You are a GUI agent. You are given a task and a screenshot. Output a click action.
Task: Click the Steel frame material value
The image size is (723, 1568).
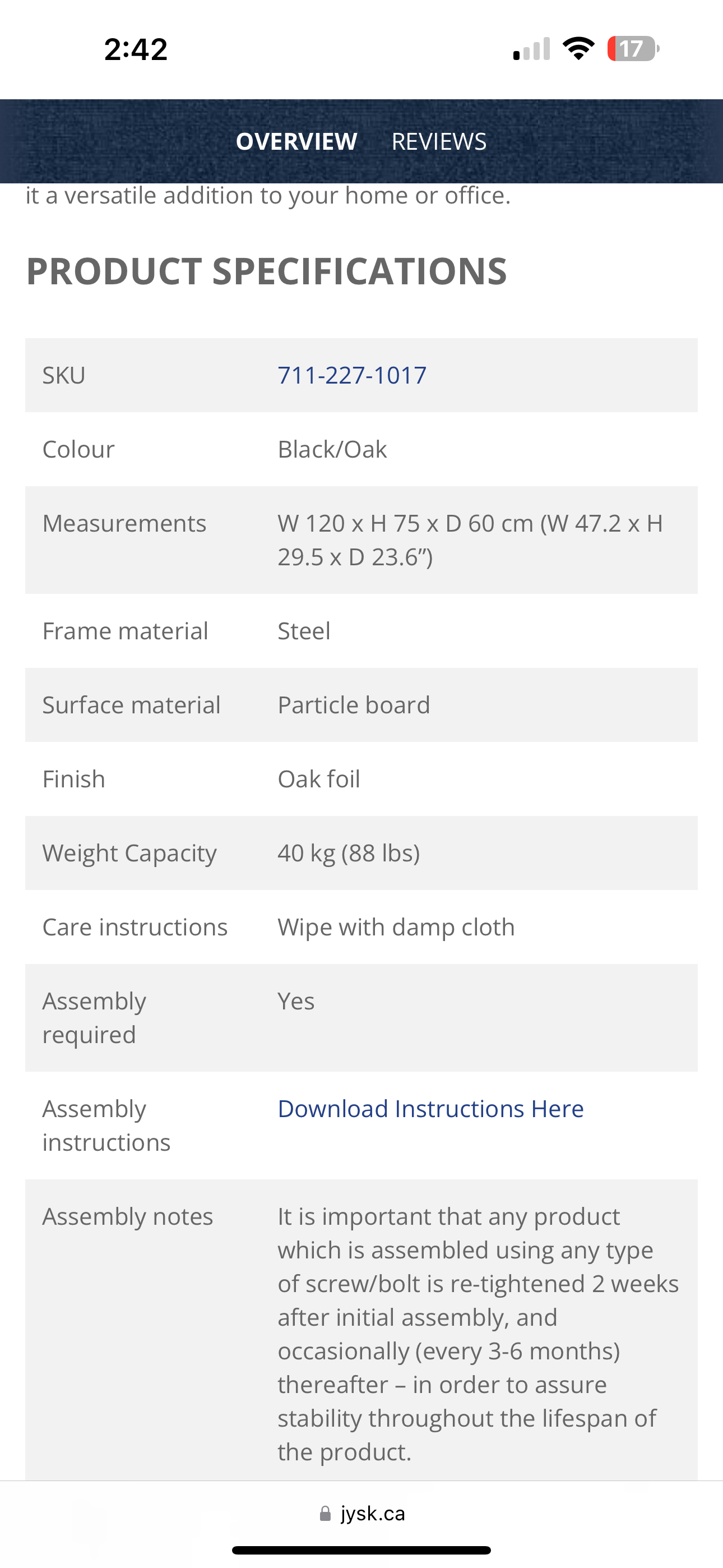point(304,630)
